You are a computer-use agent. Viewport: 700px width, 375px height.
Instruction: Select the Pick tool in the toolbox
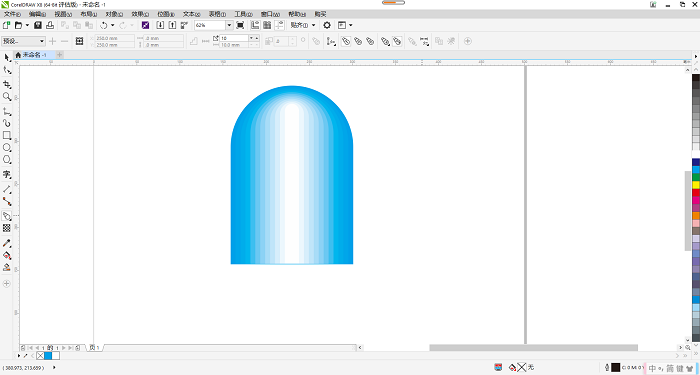(x=7, y=58)
